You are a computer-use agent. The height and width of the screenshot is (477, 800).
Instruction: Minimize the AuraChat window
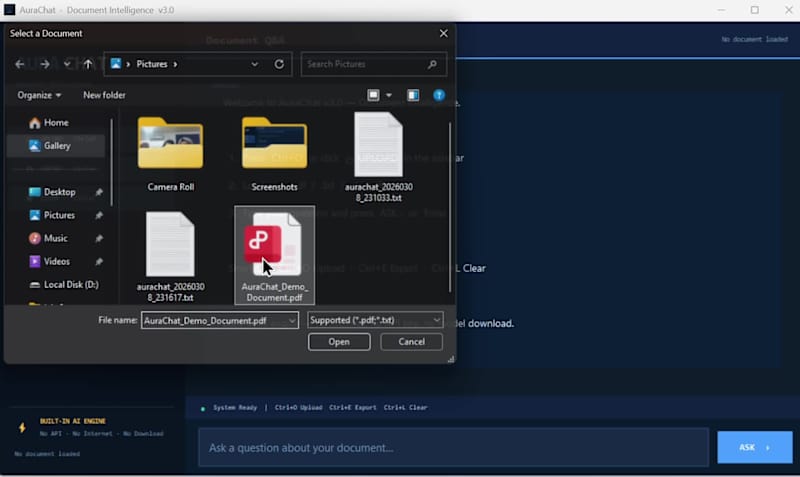click(721, 10)
